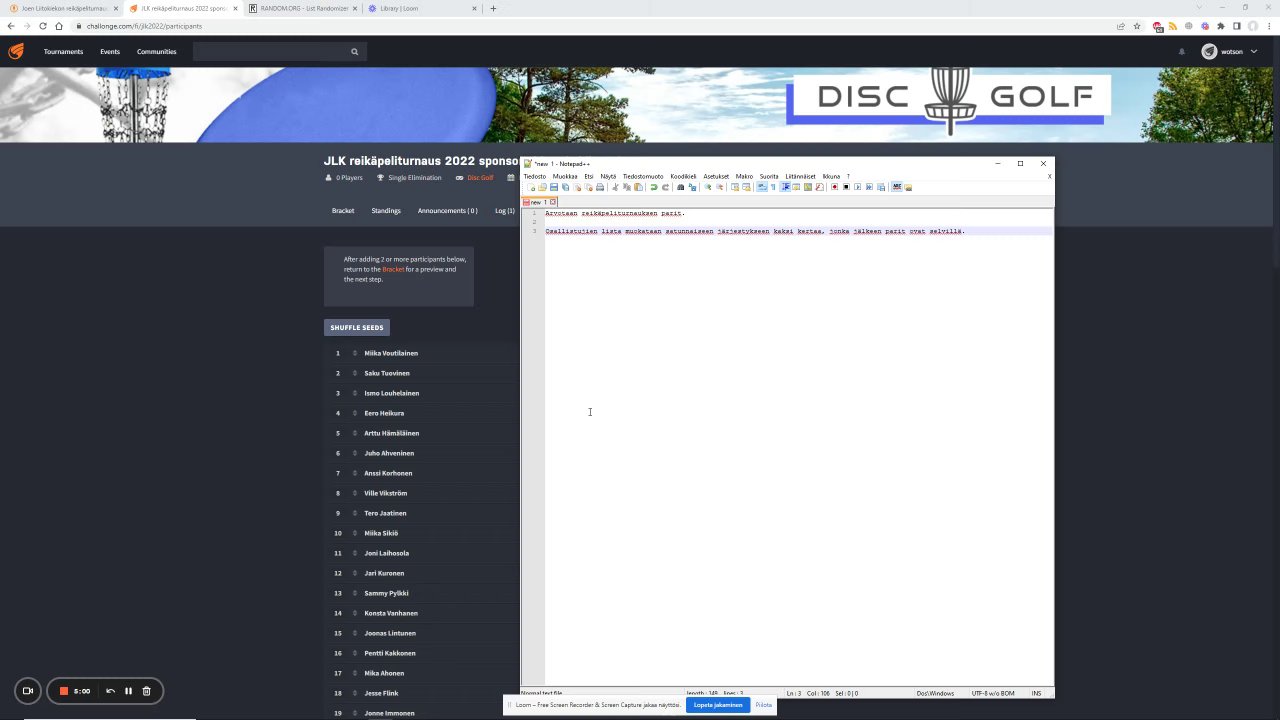Click the Notepad++ Redo arrow icon
This screenshot has width=1280, height=720.
665,187
